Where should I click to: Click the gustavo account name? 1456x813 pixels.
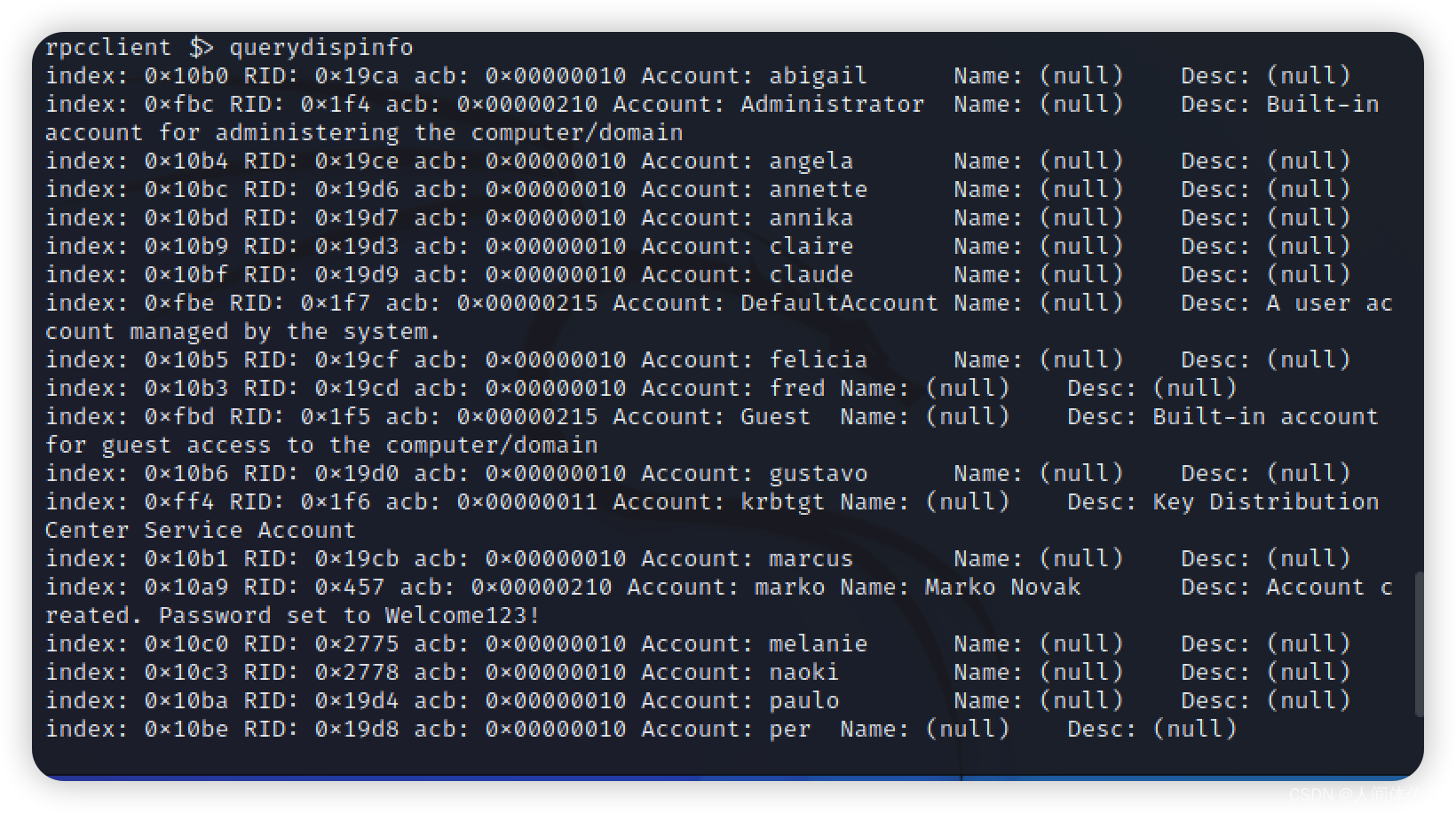[818, 473]
